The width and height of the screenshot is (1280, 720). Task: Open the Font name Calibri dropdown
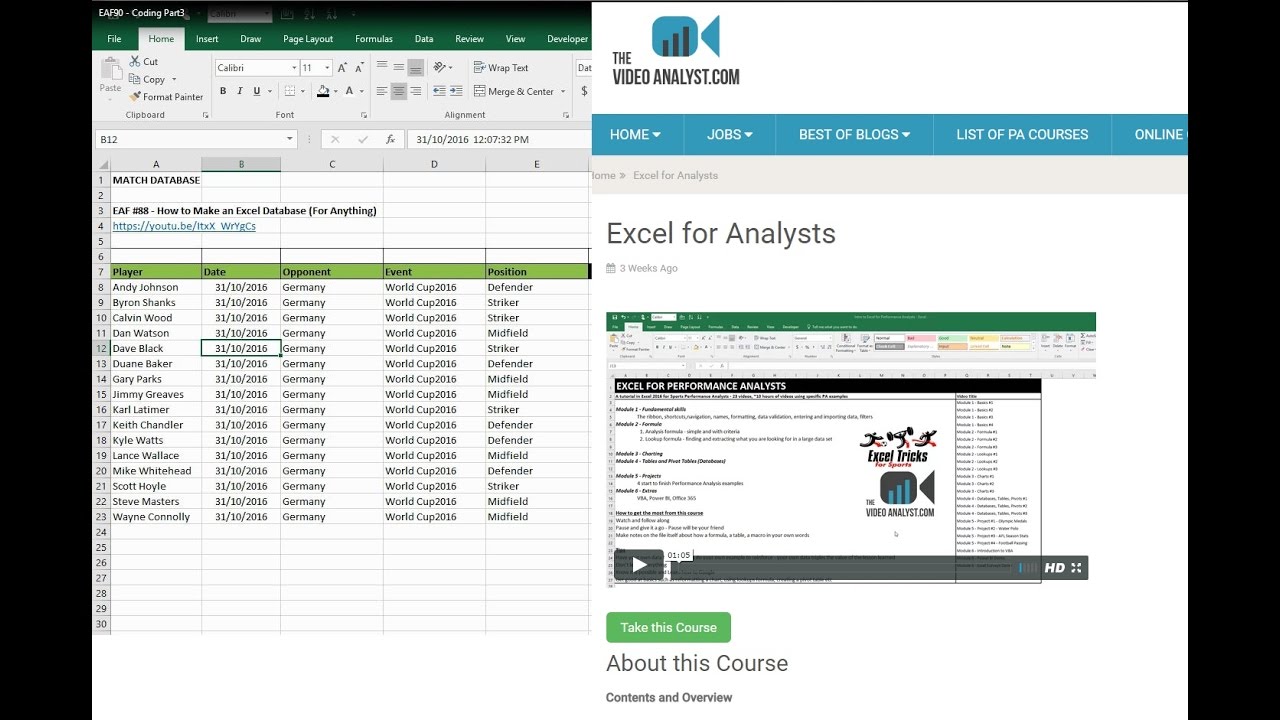pyautogui.click(x=294, y=68)
